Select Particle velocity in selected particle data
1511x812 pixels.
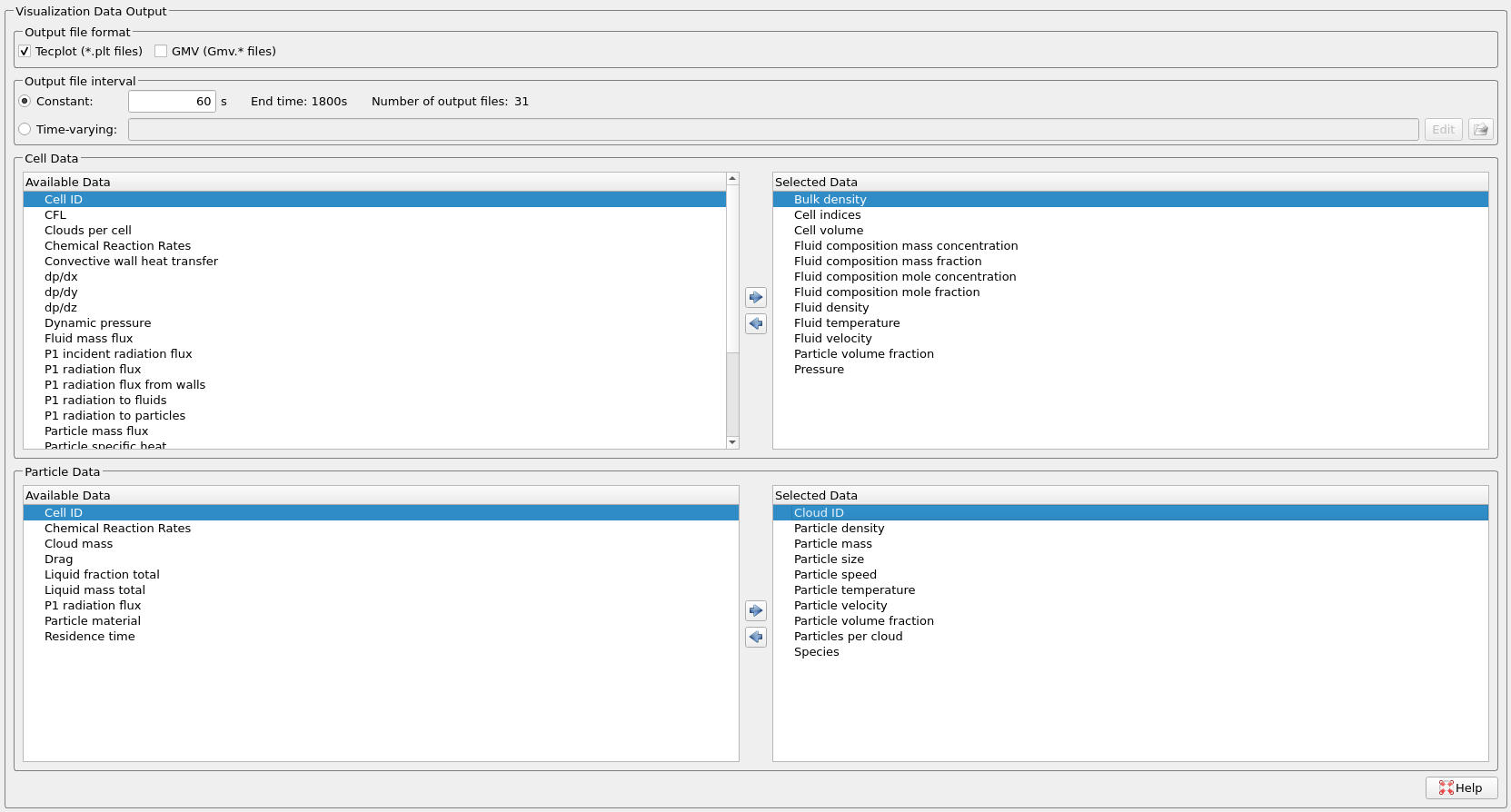tap(840, 606)
